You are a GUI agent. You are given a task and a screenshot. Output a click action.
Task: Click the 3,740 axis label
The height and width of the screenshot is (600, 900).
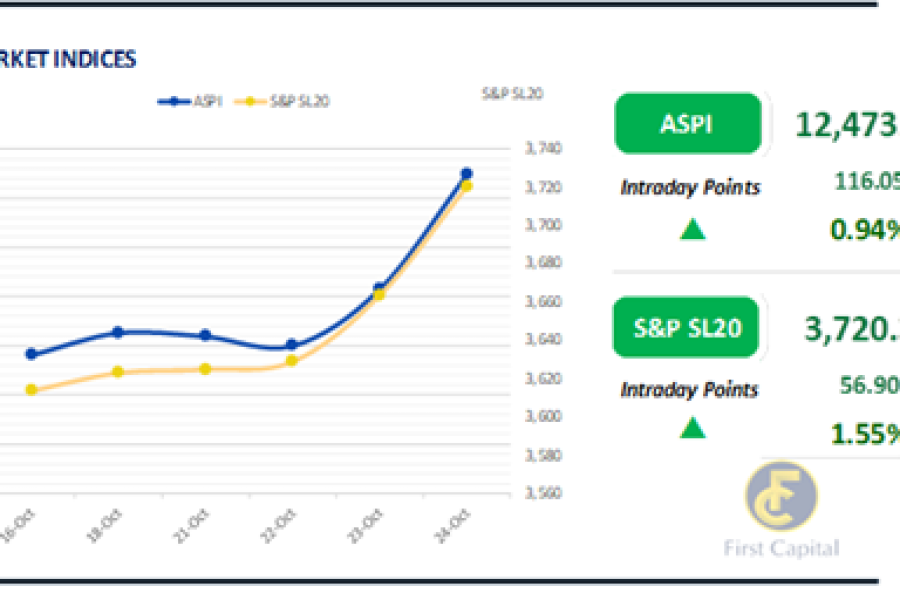click(x=544, y=149)
